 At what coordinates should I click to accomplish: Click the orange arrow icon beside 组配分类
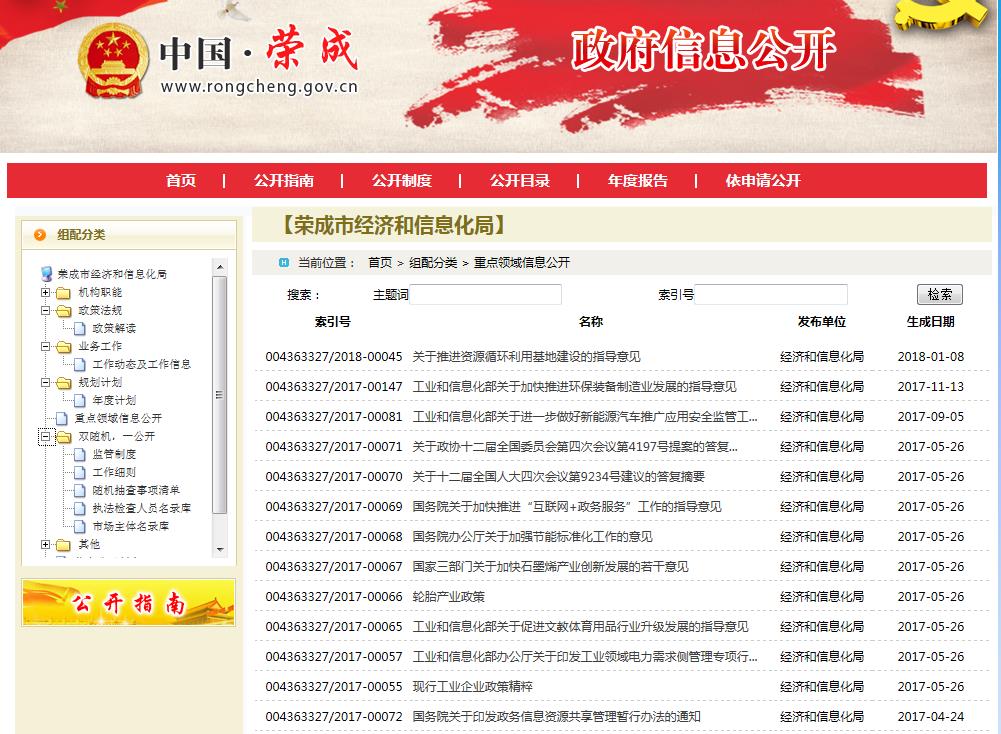tap(40, 235)
